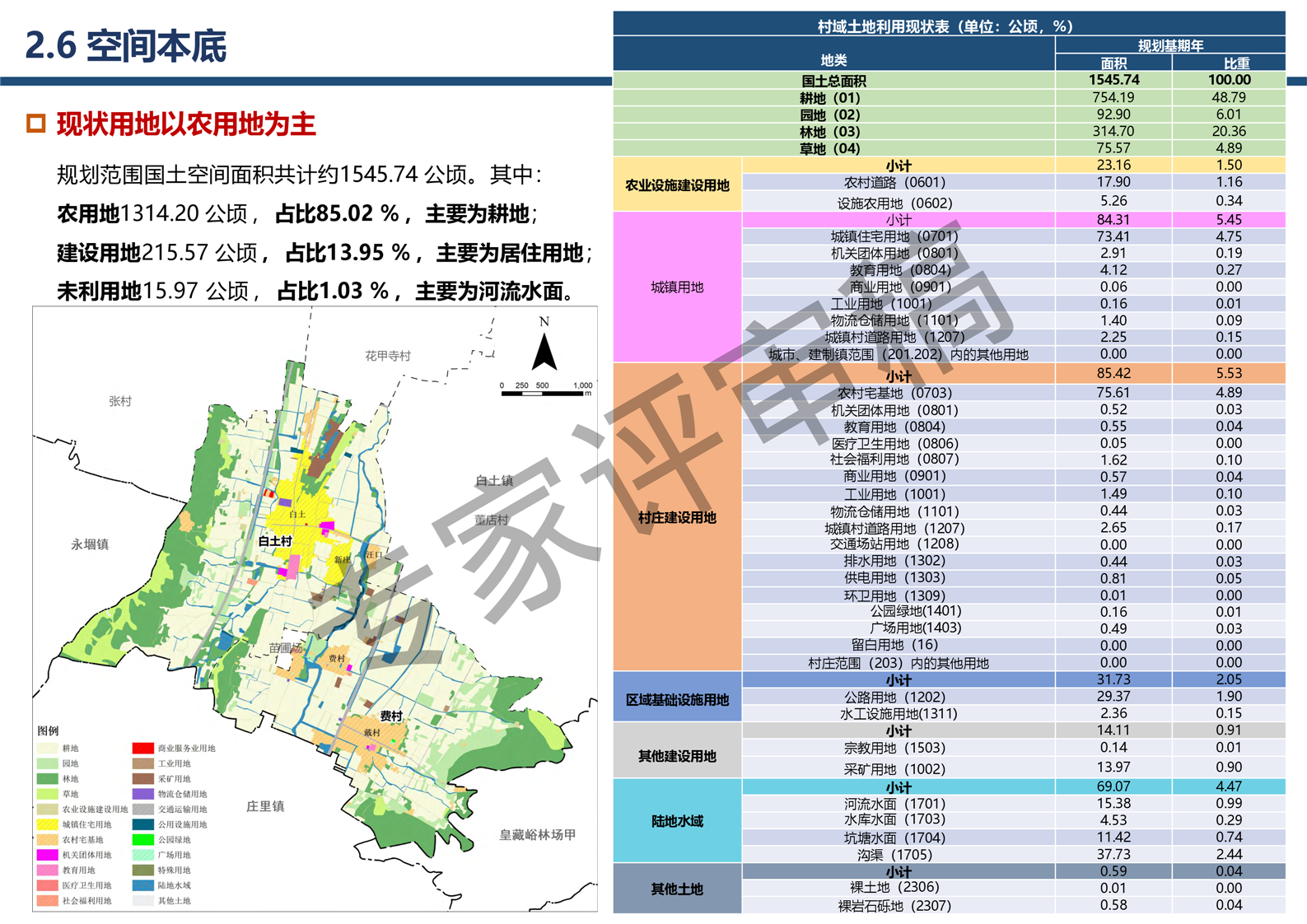Click the 耕地 (01) area 754.19

point(1113,97)
